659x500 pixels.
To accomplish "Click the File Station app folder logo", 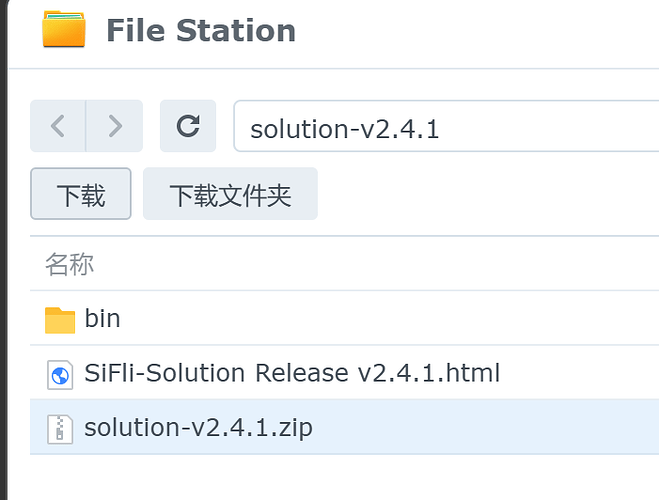I will (63, 29).
